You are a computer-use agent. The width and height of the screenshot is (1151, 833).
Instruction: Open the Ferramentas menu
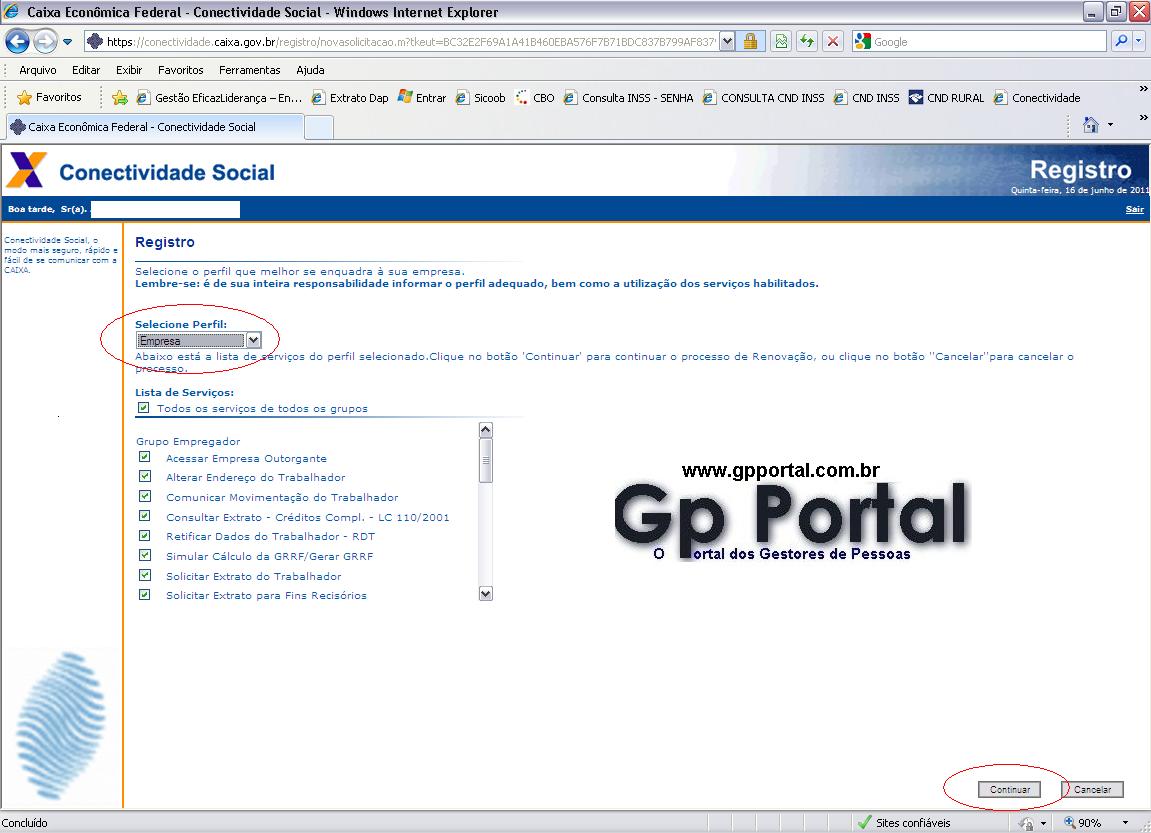coord(249,69)
